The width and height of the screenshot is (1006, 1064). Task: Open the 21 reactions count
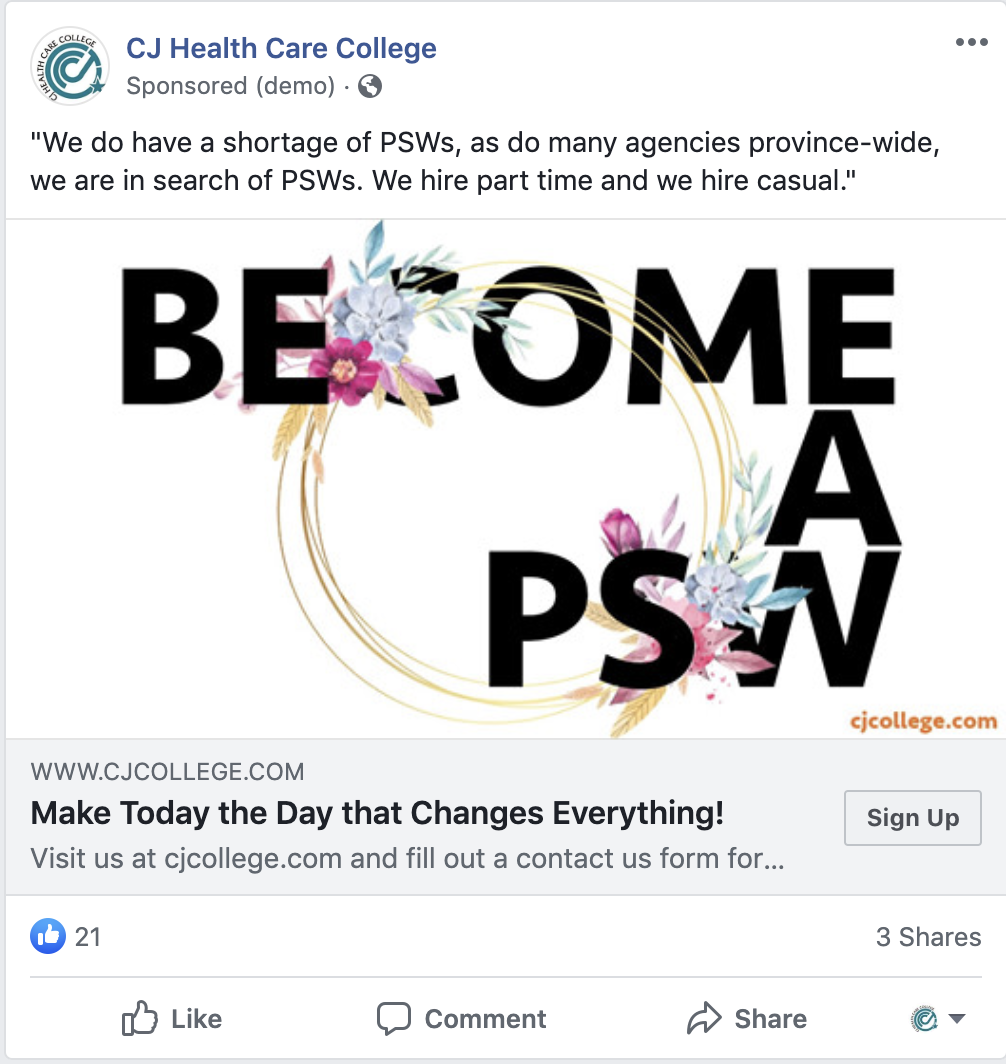(x=88, y=937)
